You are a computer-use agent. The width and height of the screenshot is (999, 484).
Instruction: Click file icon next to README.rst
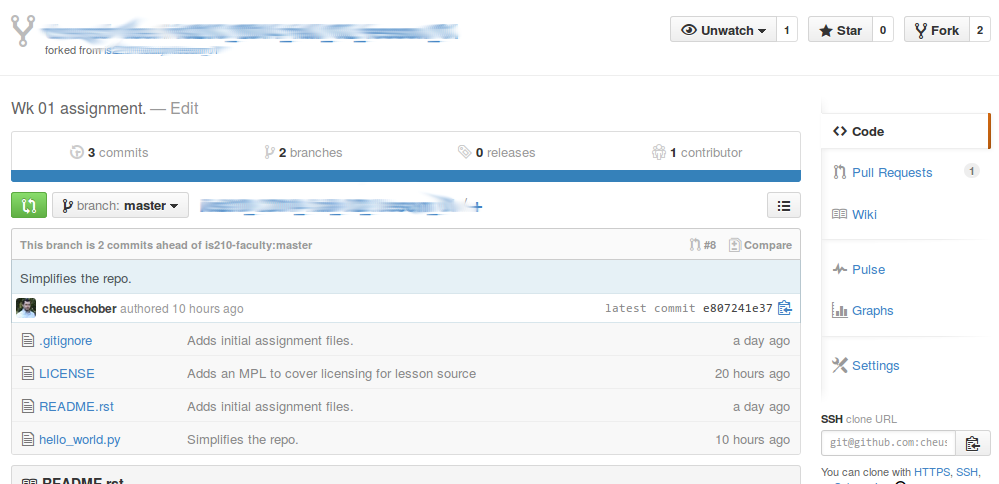[27, 406]
